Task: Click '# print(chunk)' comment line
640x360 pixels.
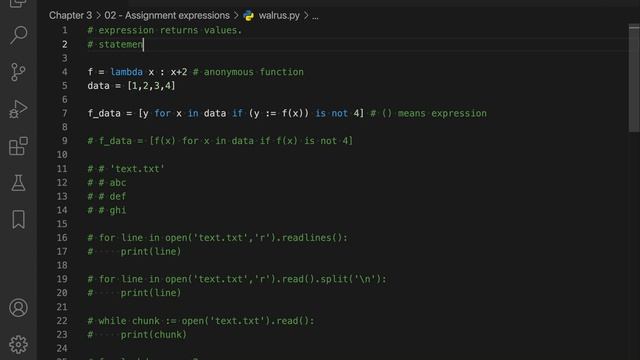Action: coord(137,335)
